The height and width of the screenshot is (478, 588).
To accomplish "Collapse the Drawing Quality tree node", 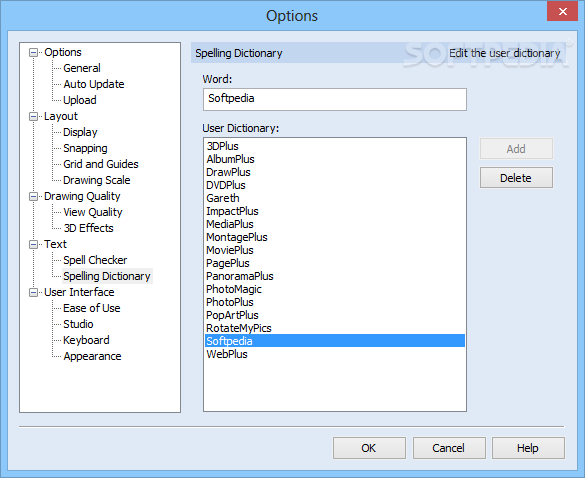I will 33,196.
